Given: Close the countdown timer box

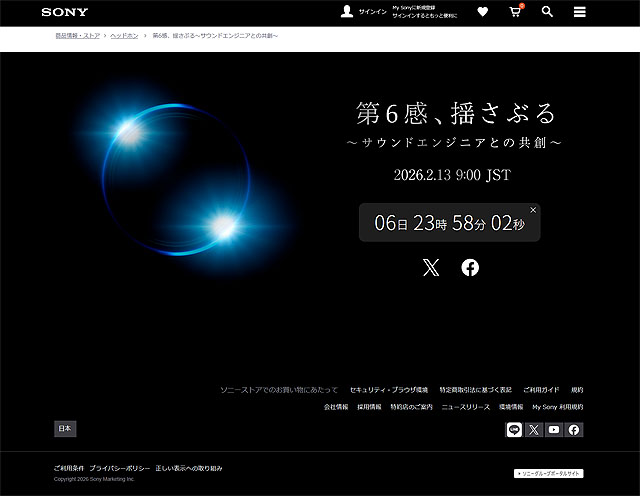Looking at the screenshot, I should (533, 210).
